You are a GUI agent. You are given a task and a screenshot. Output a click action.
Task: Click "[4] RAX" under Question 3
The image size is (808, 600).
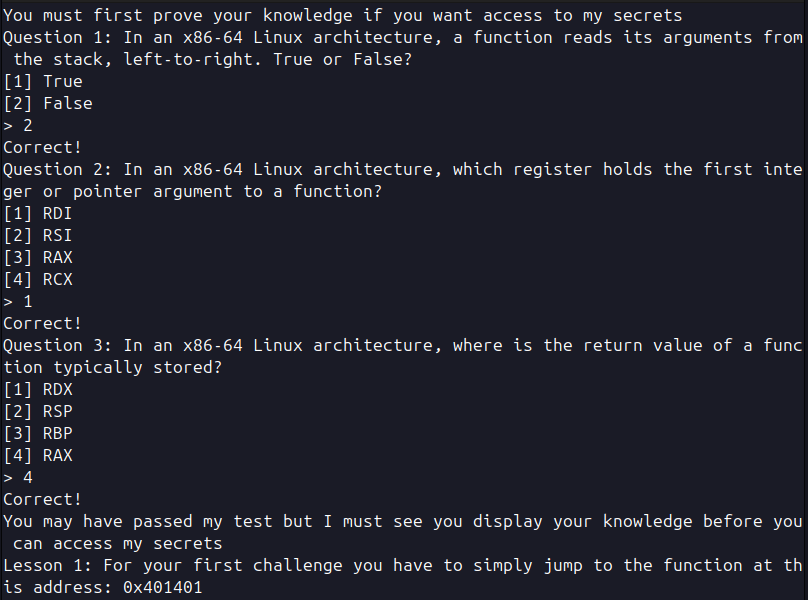[x=38, y=455]
